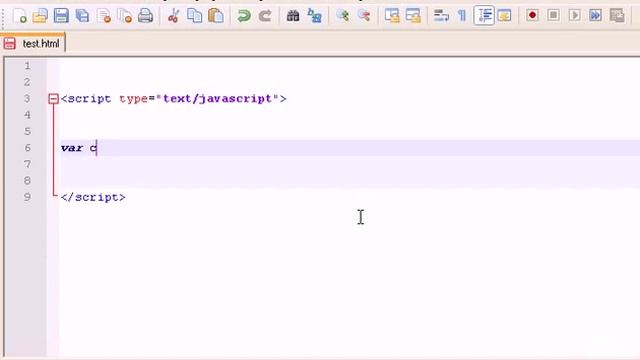
Task: Stop macro recording
Action: coord(553,16)
